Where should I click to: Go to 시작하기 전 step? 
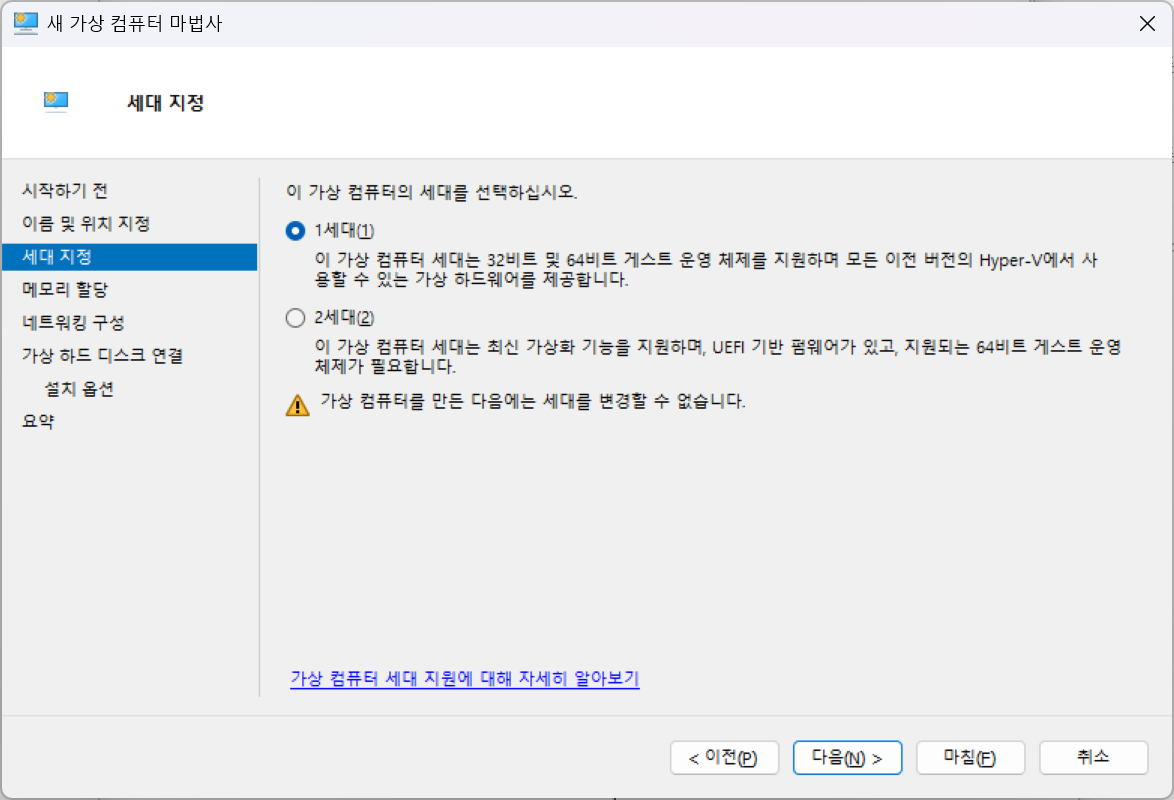click(65, 191)
